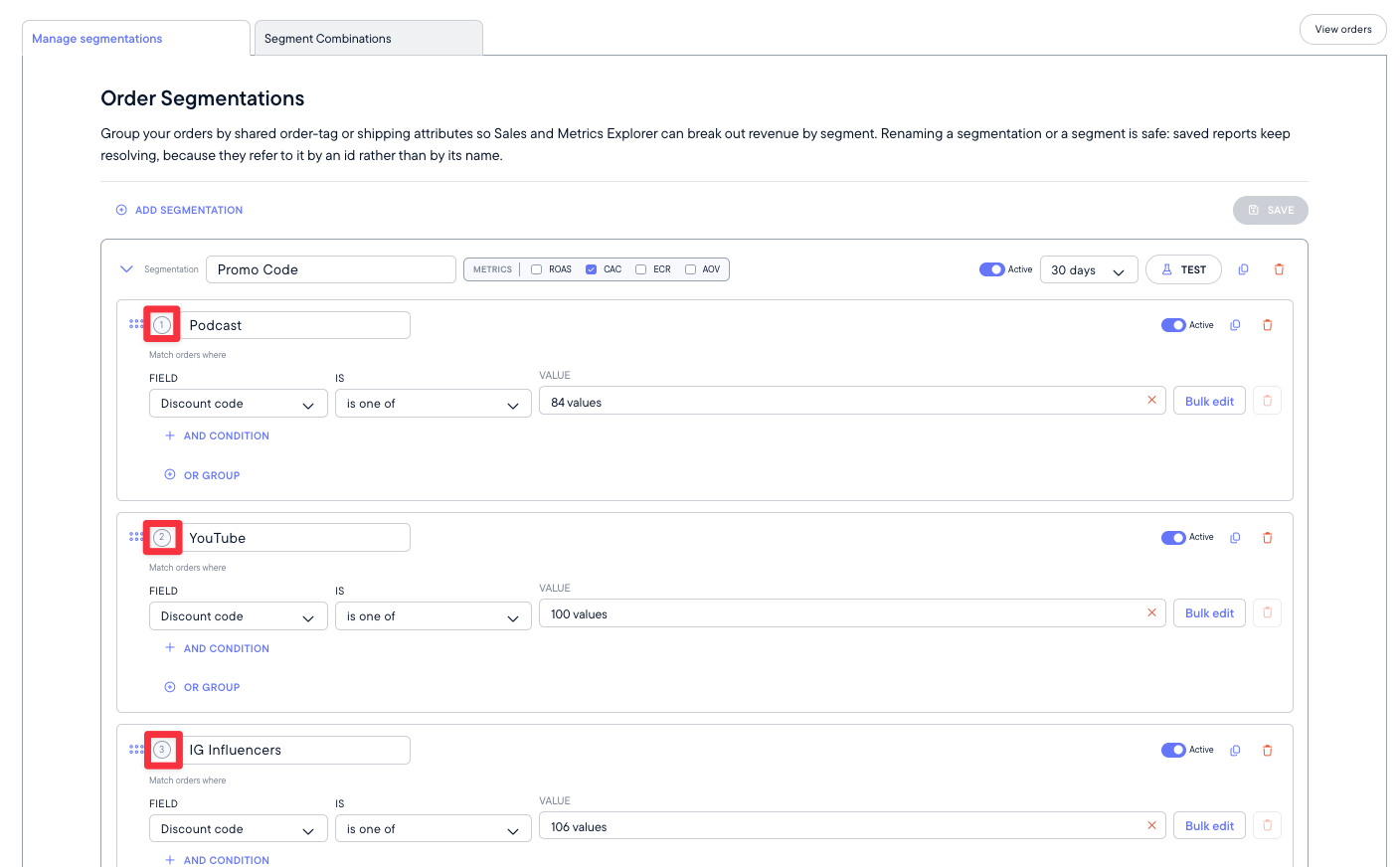Screen dimensions: 1400x867
Task: Bulk edit the IG Influencers values
Action: [x=1209, y=825]
